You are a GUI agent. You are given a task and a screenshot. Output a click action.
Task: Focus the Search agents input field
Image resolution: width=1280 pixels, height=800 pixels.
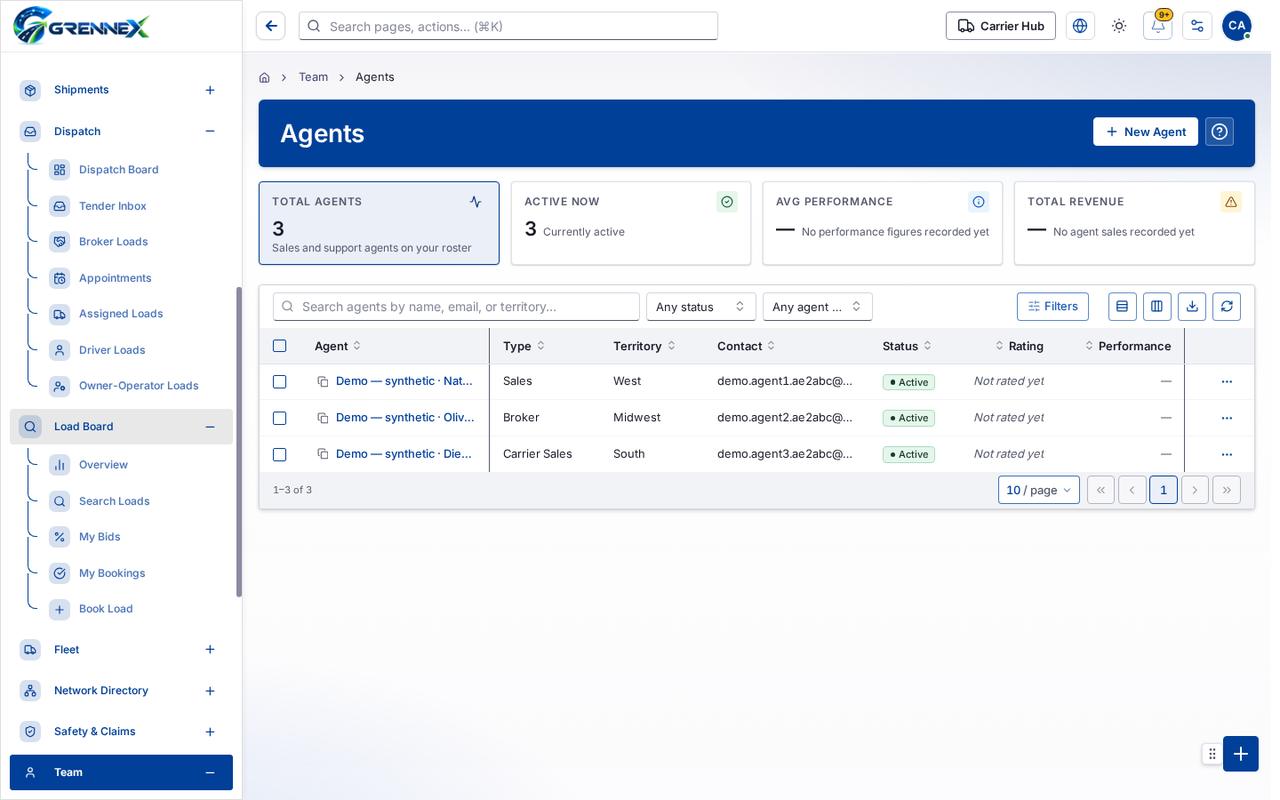coord(456,307)
